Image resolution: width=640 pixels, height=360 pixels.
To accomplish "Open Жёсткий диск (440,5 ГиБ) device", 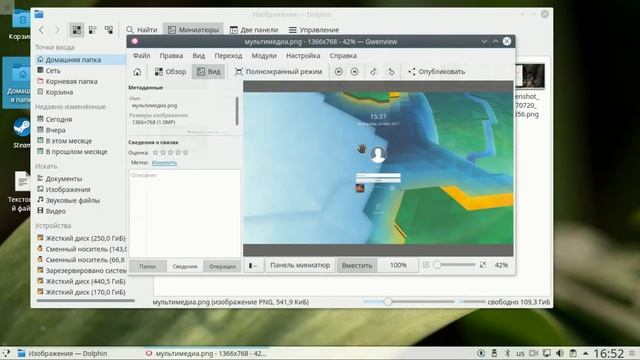I will point(81,281).
